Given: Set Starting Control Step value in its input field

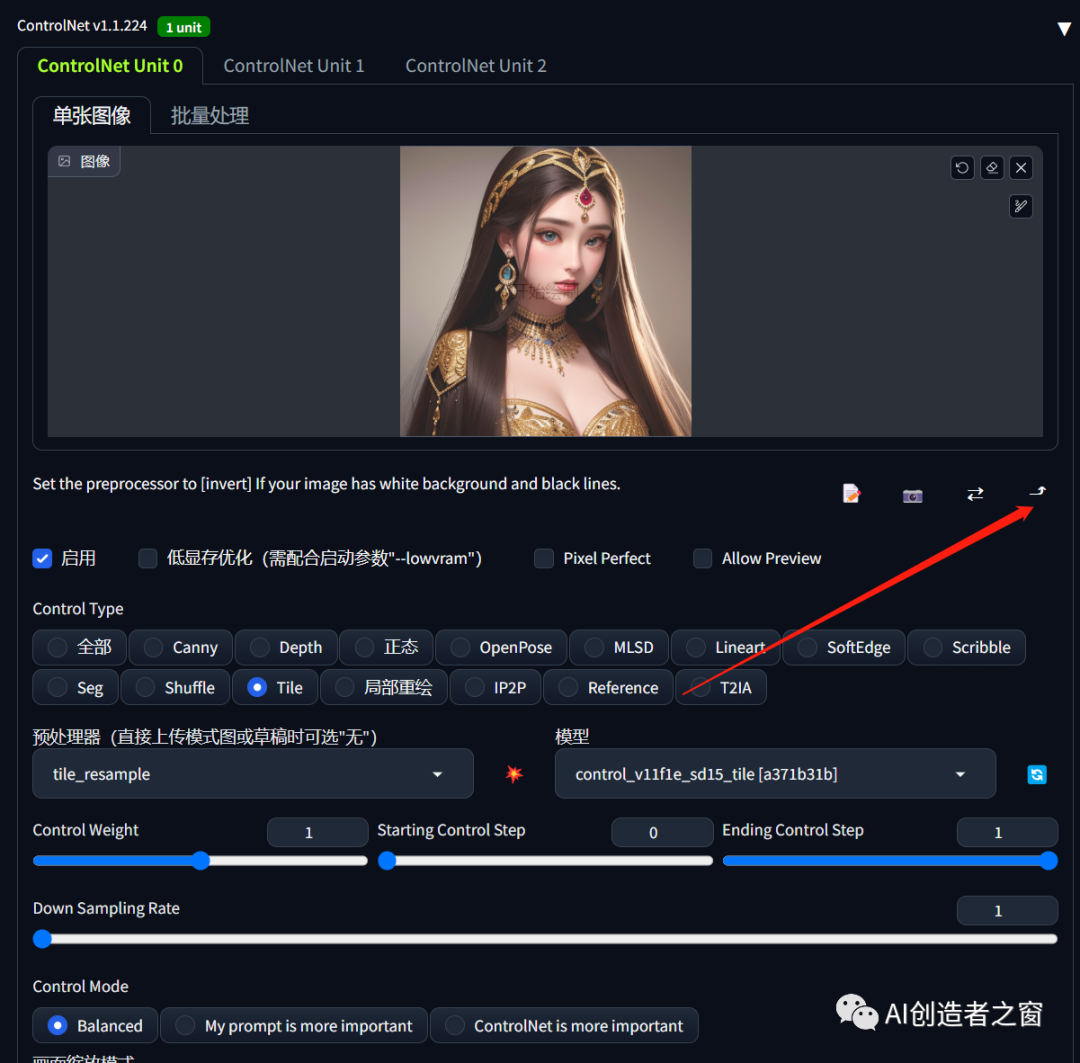Looking at the screenshot, I should tap(662, 831).
